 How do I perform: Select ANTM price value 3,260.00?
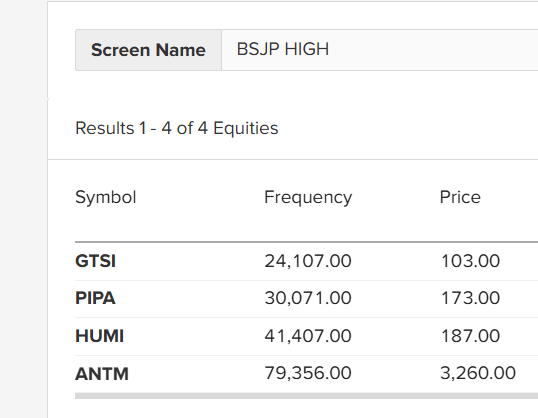click(x=478, y=373)
